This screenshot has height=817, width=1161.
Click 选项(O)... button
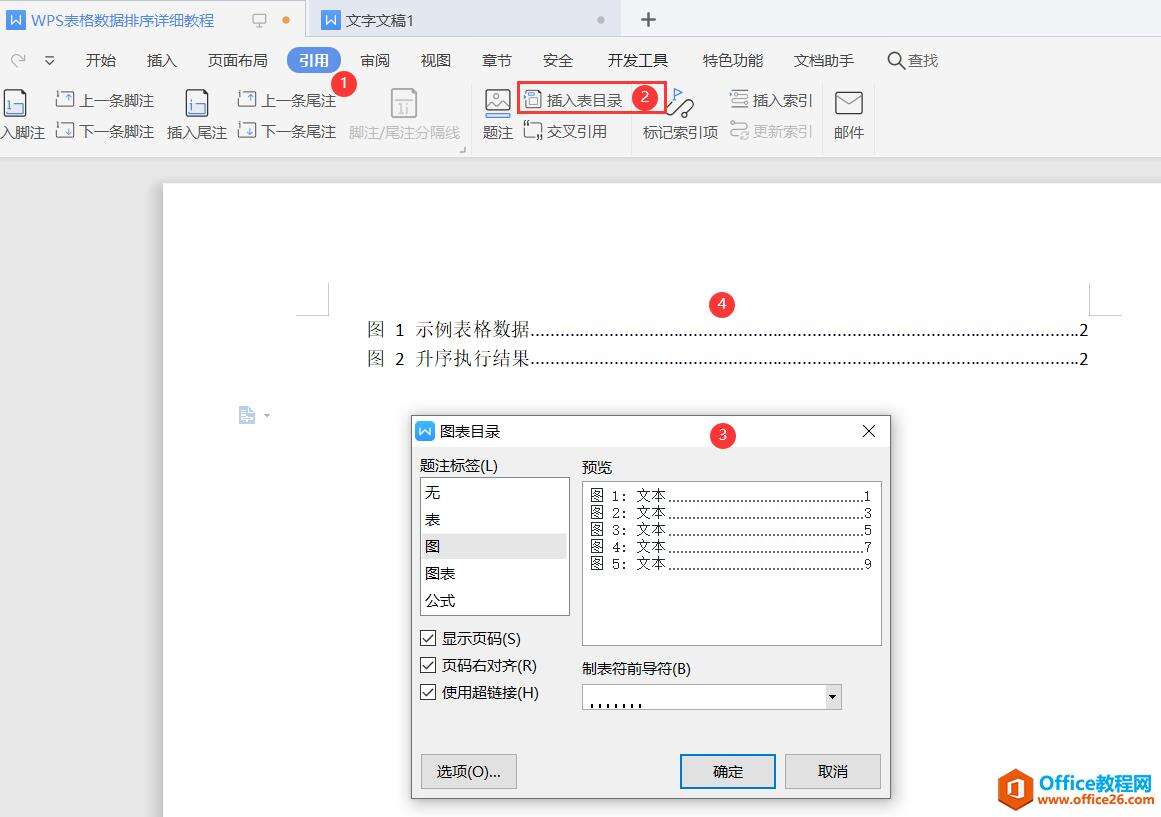click(x=468, y=772)
